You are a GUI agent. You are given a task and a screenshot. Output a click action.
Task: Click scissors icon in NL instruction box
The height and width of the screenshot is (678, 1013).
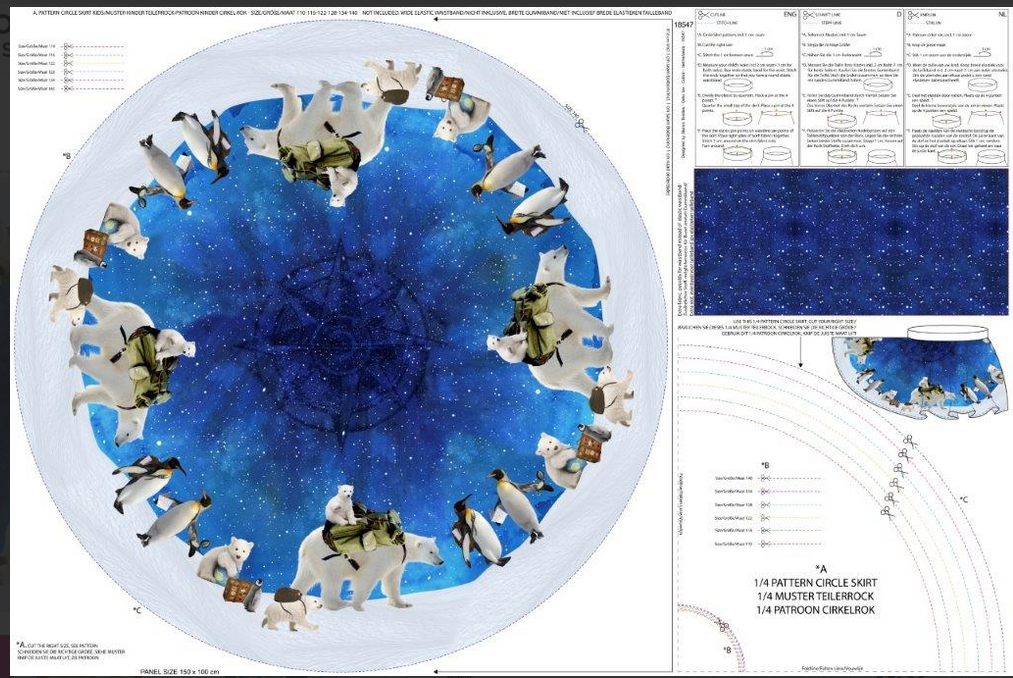pos(913,15)
